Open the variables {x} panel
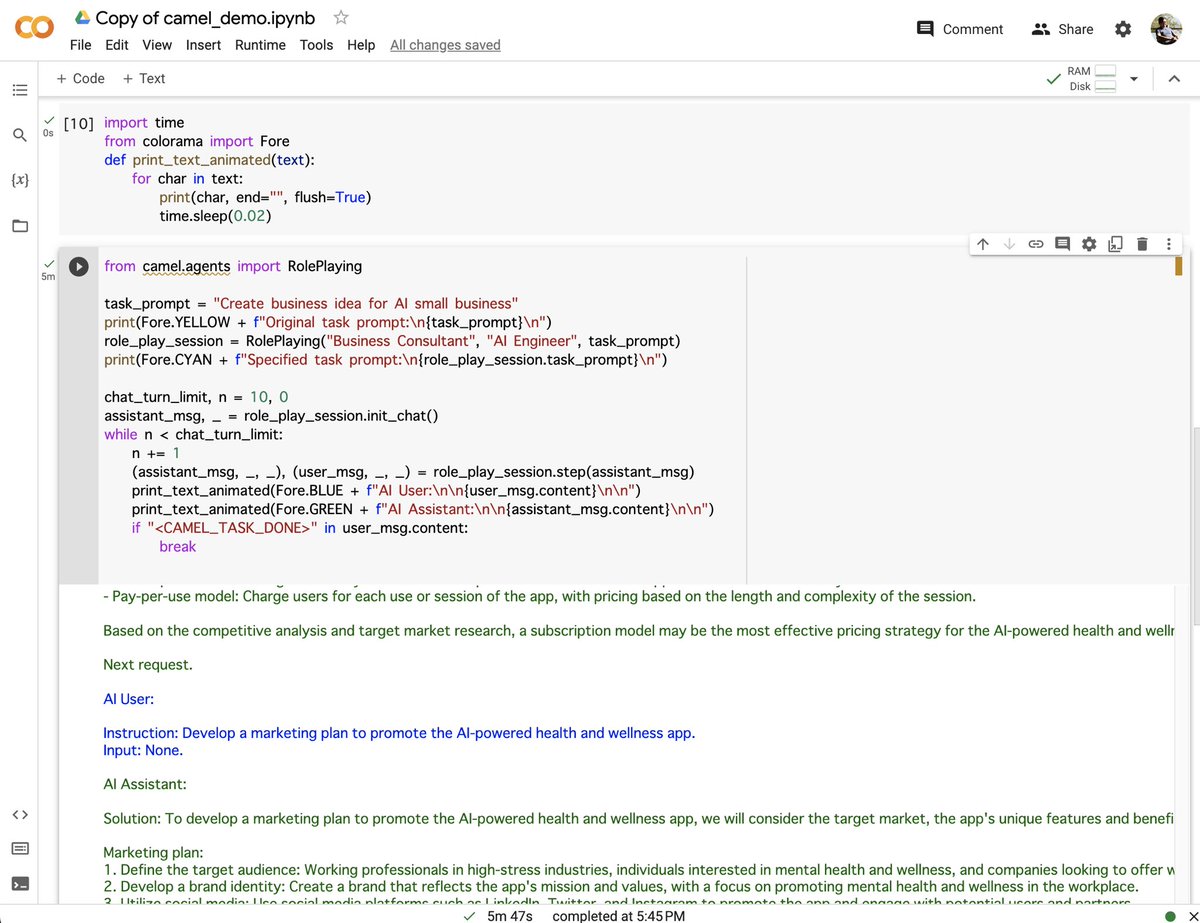The image size is (1200, 923). pos(20,180)
